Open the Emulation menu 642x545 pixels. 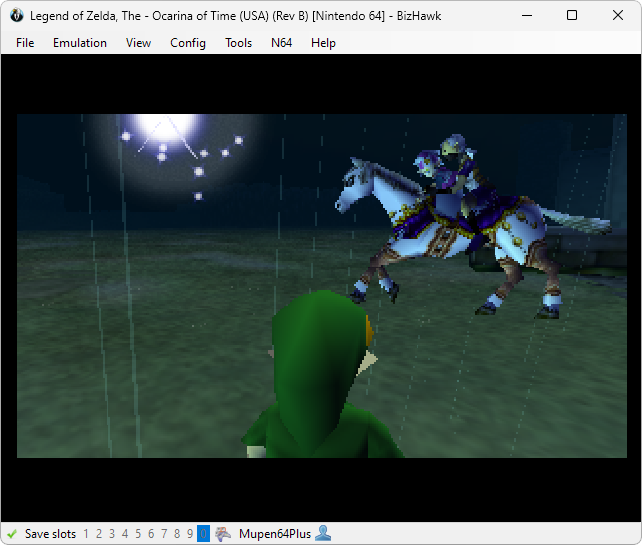[x=80, y=43]
